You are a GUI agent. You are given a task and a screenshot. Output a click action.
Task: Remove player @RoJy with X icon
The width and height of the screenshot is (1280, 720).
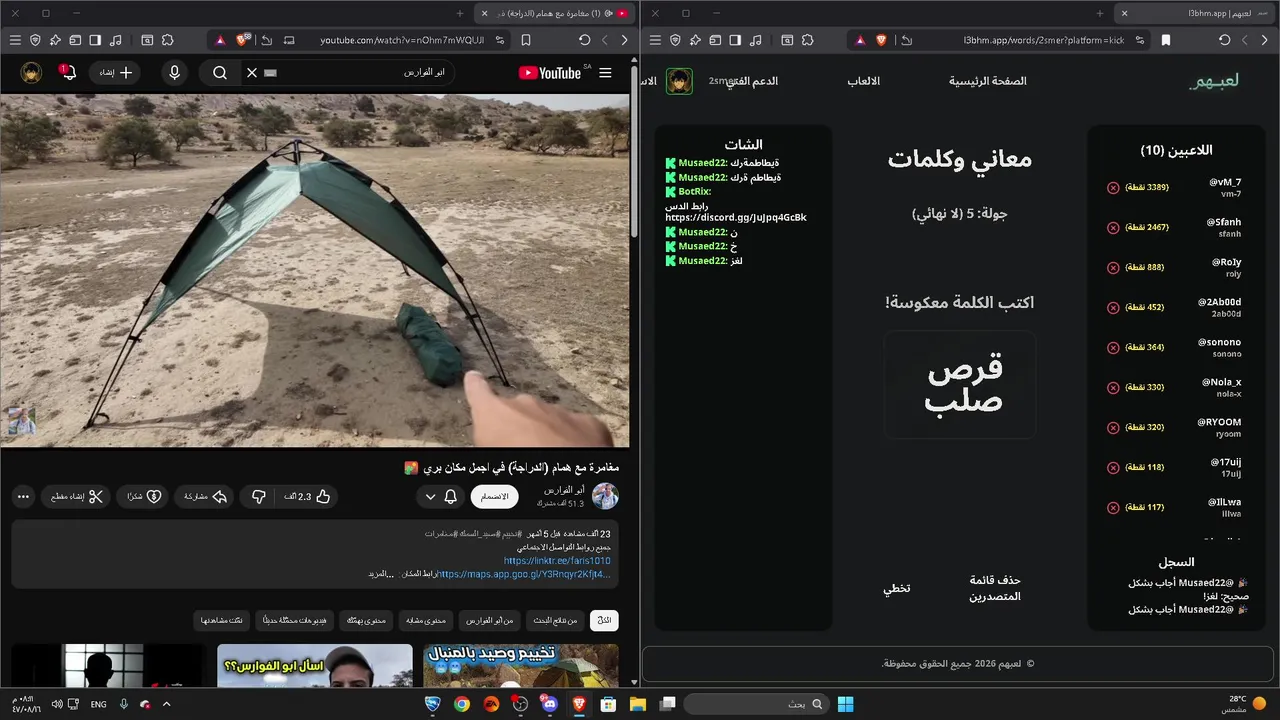[1113, 267]
